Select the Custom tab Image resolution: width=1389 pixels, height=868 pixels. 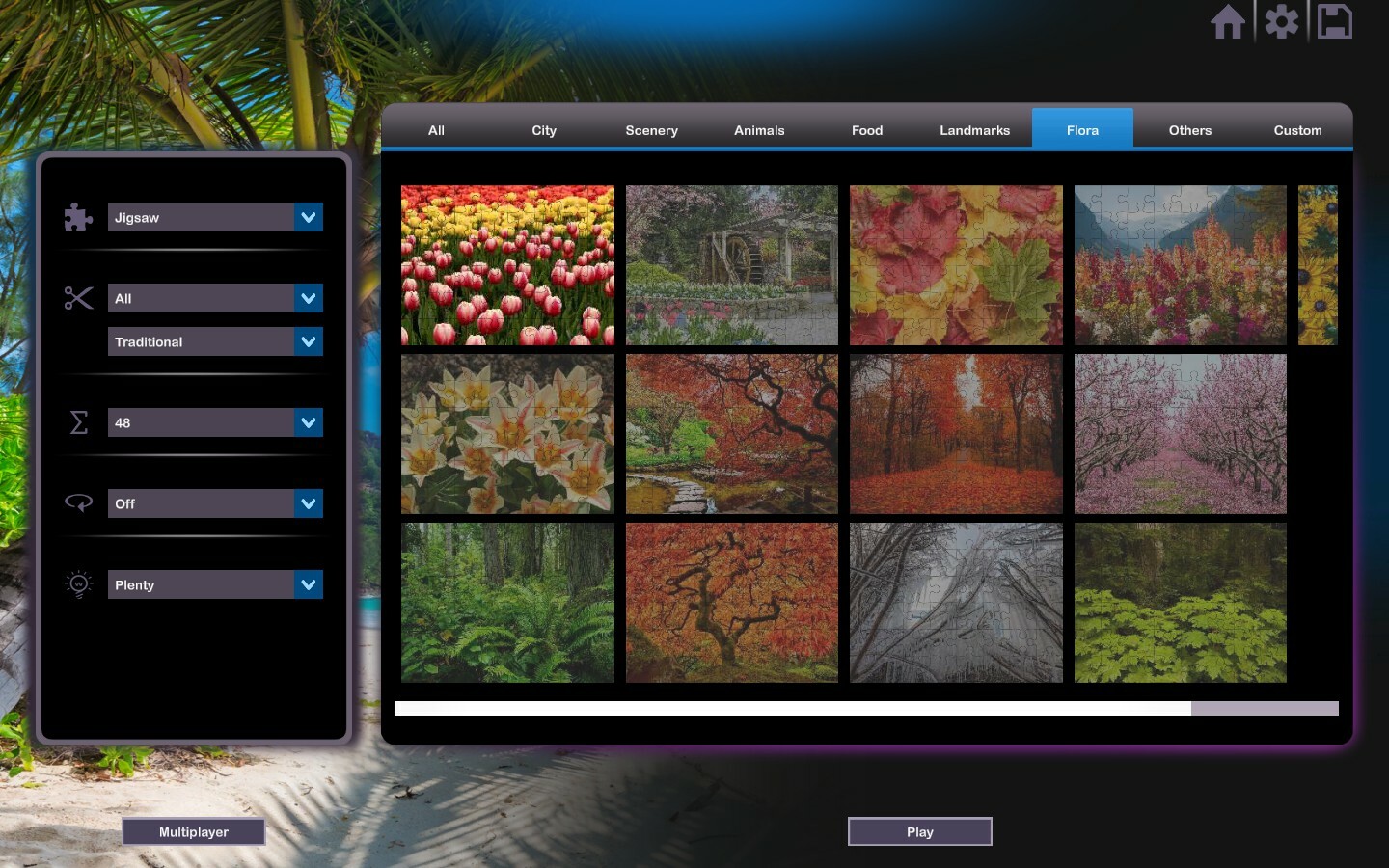pyautogui.click(x=1297, y=129)
